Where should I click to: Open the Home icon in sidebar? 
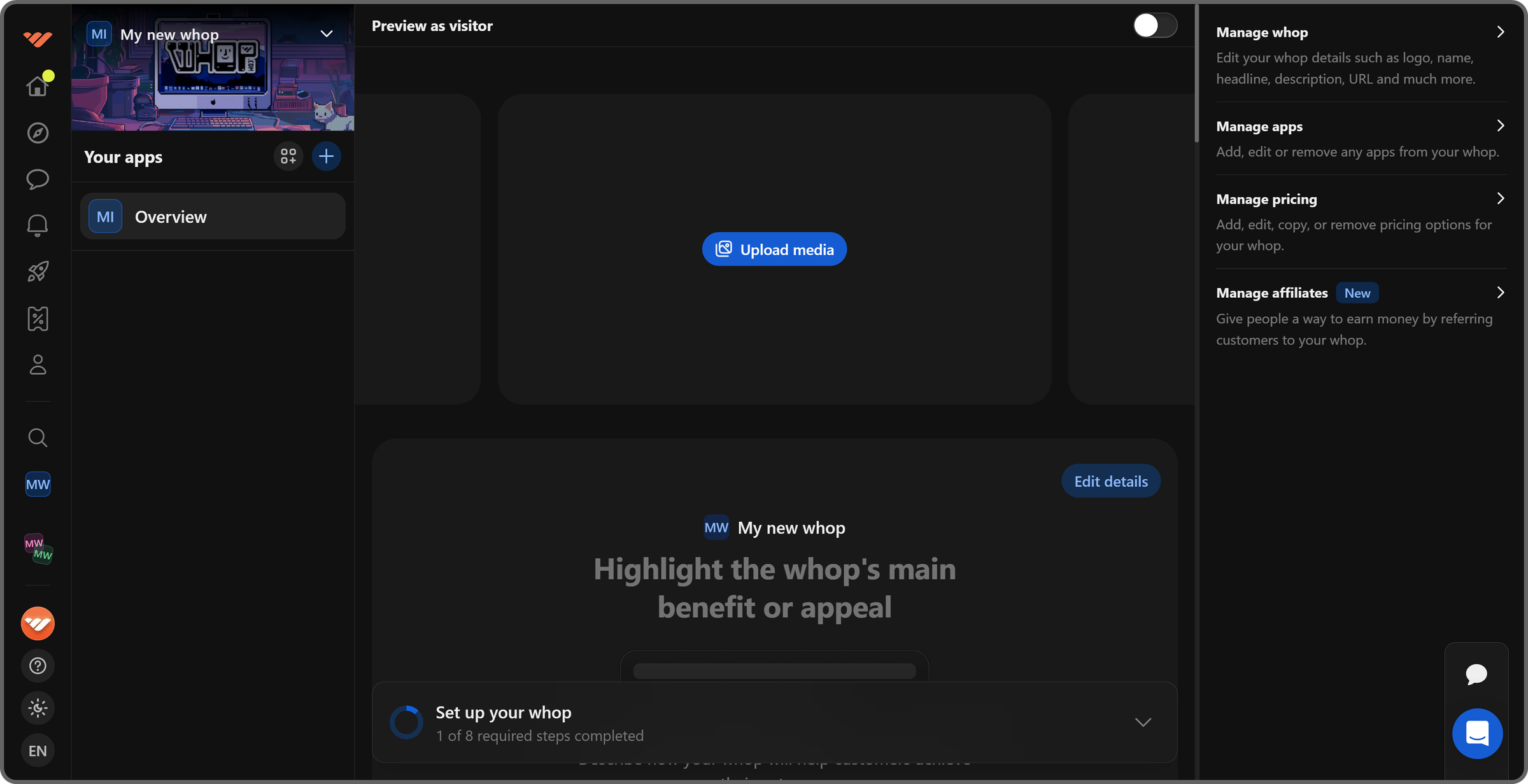[x=38, y=86]
